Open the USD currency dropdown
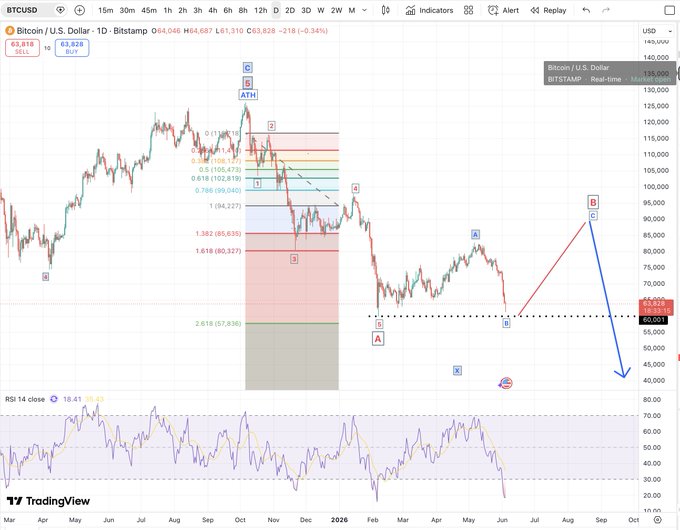 [x=657, y=31]
